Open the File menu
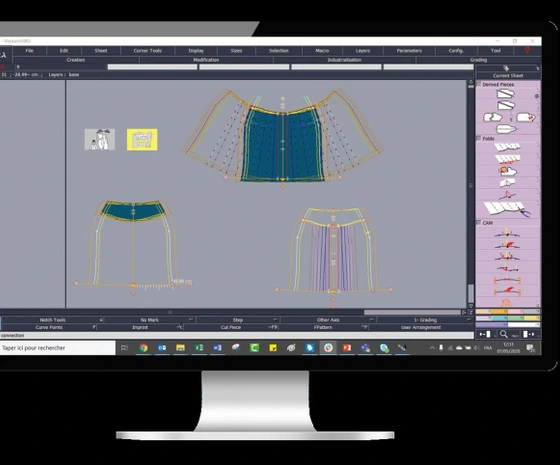The height and width of the screenshot is (465, 560). click(x=29, y=51)
